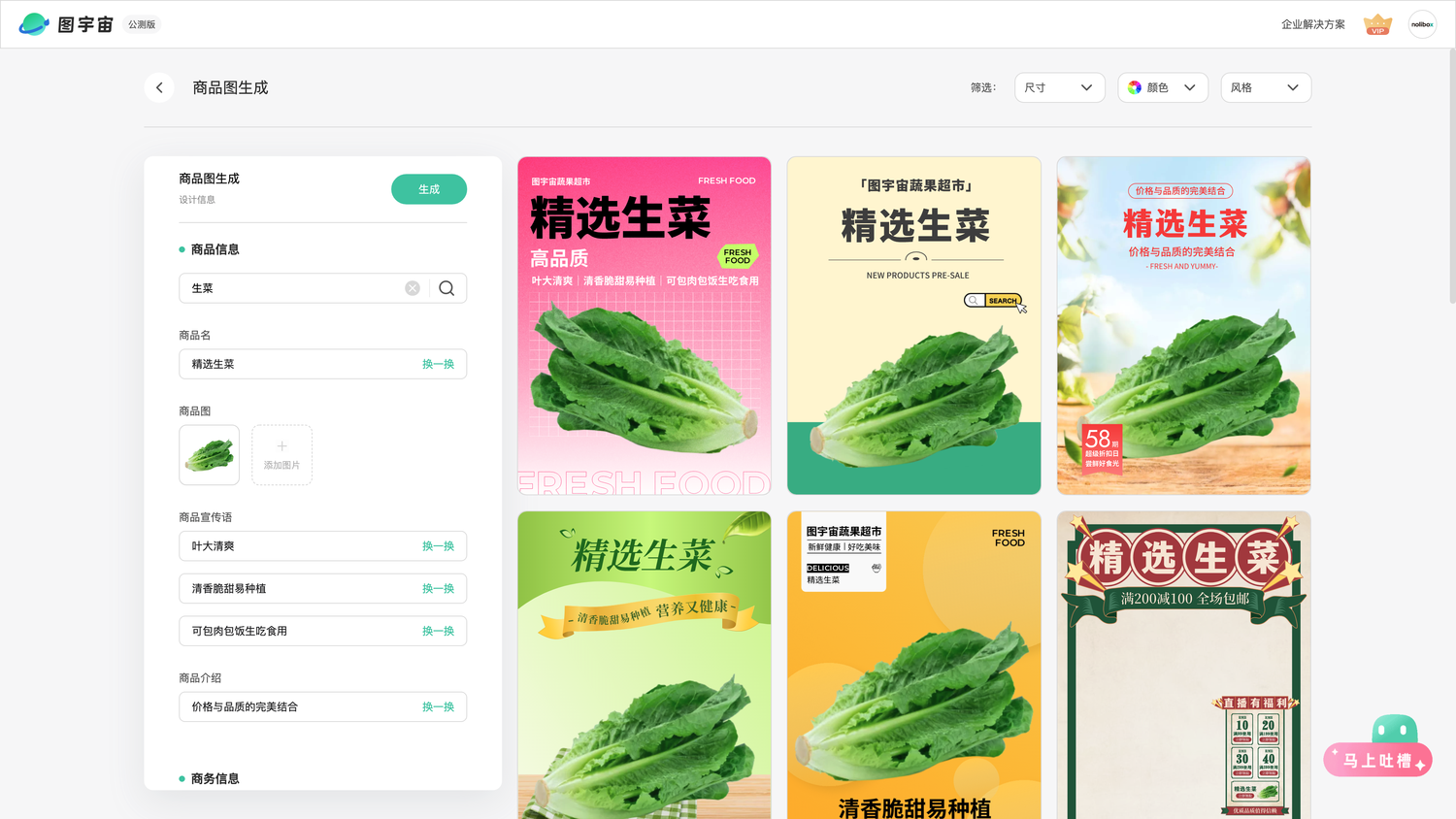The width and height of the screenshot is (1456, 819).
Task: Swap slogan 叶大清爽 via 换一换
Action: click(x=438, y=546)
